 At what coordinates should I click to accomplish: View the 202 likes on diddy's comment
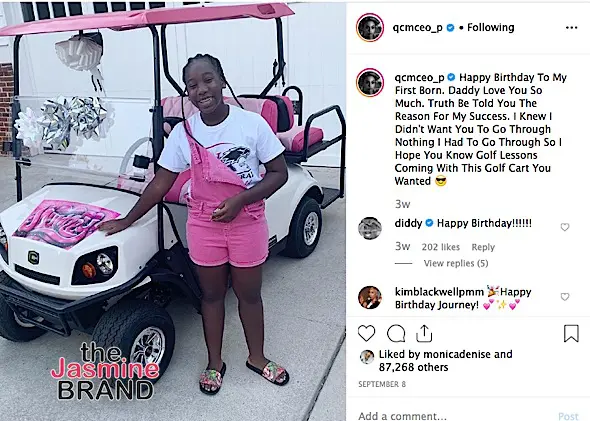click(x=441, y=247)
